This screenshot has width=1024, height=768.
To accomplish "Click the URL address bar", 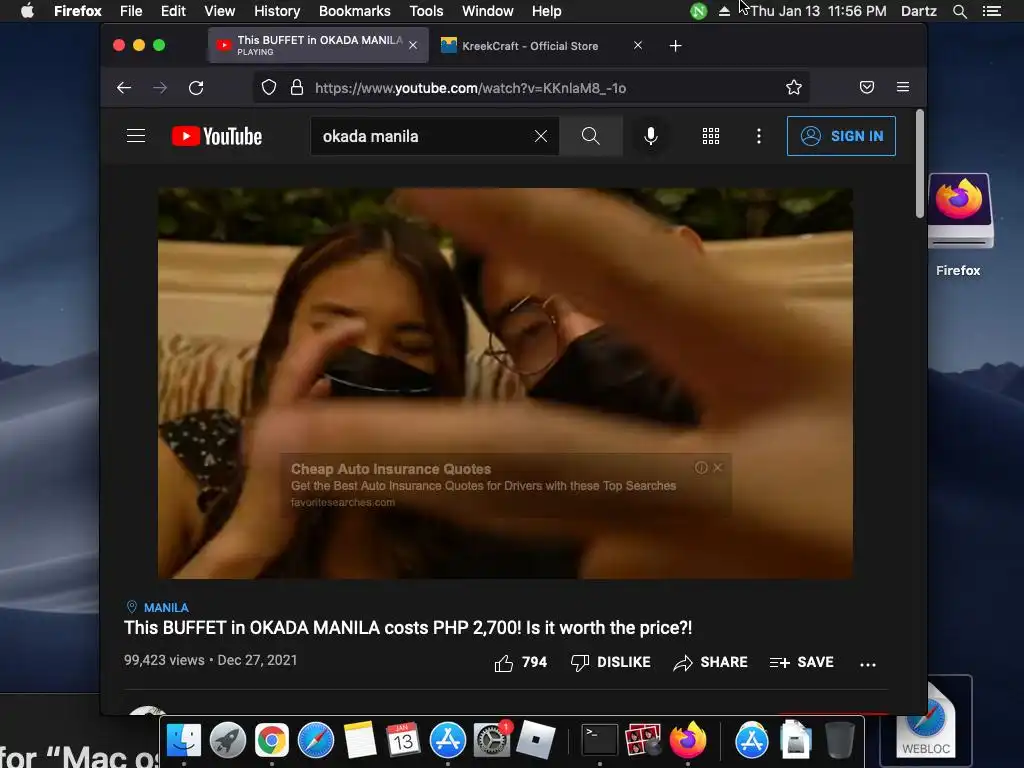I will click(x=530, y=88).
